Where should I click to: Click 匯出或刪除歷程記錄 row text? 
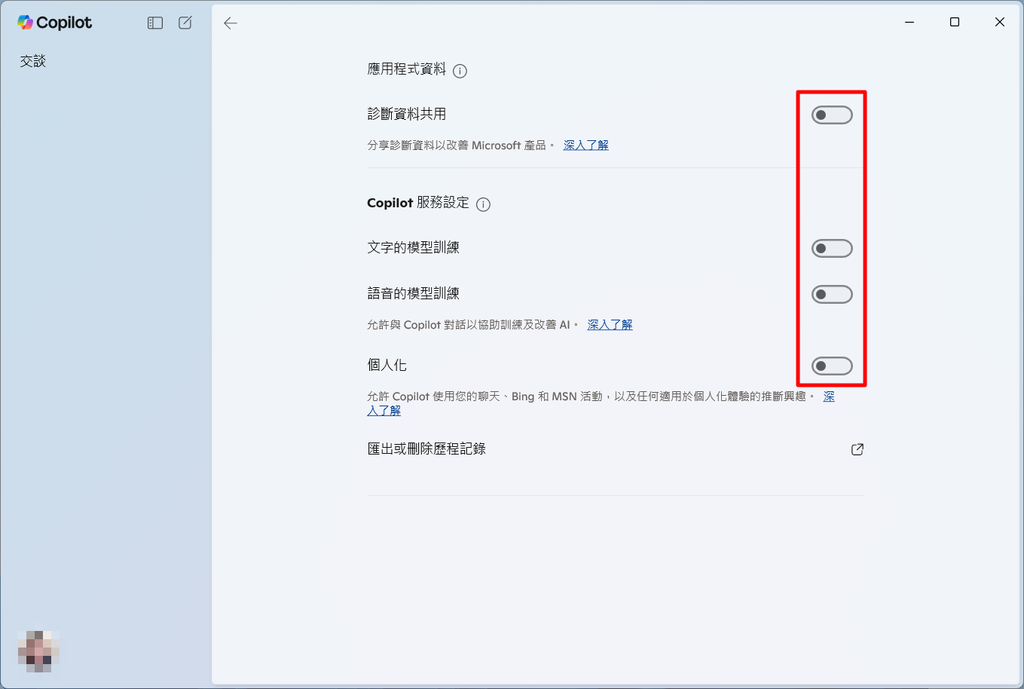(x=426, y=449)
